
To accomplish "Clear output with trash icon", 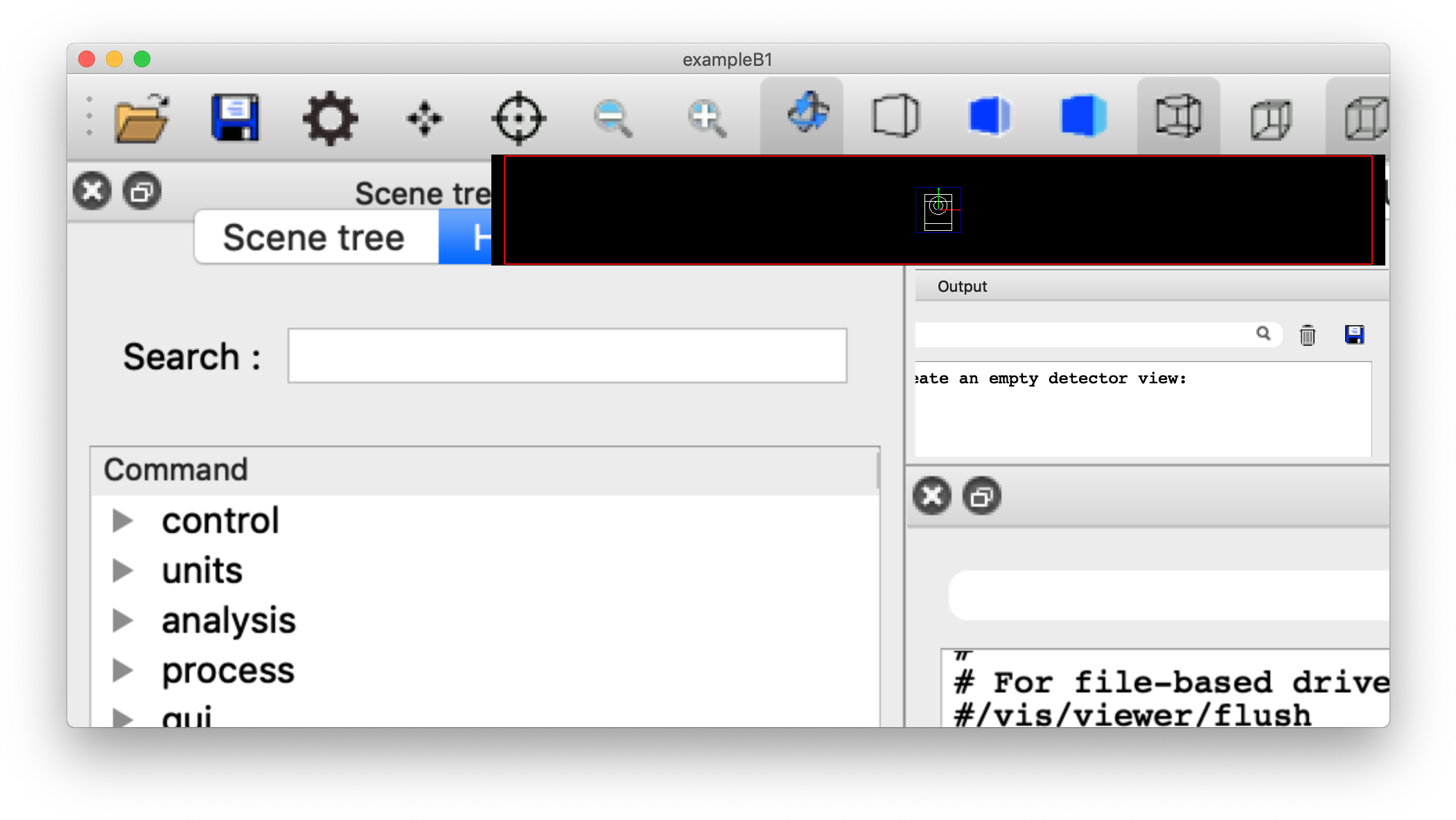I will click(x=1307, y=335).
